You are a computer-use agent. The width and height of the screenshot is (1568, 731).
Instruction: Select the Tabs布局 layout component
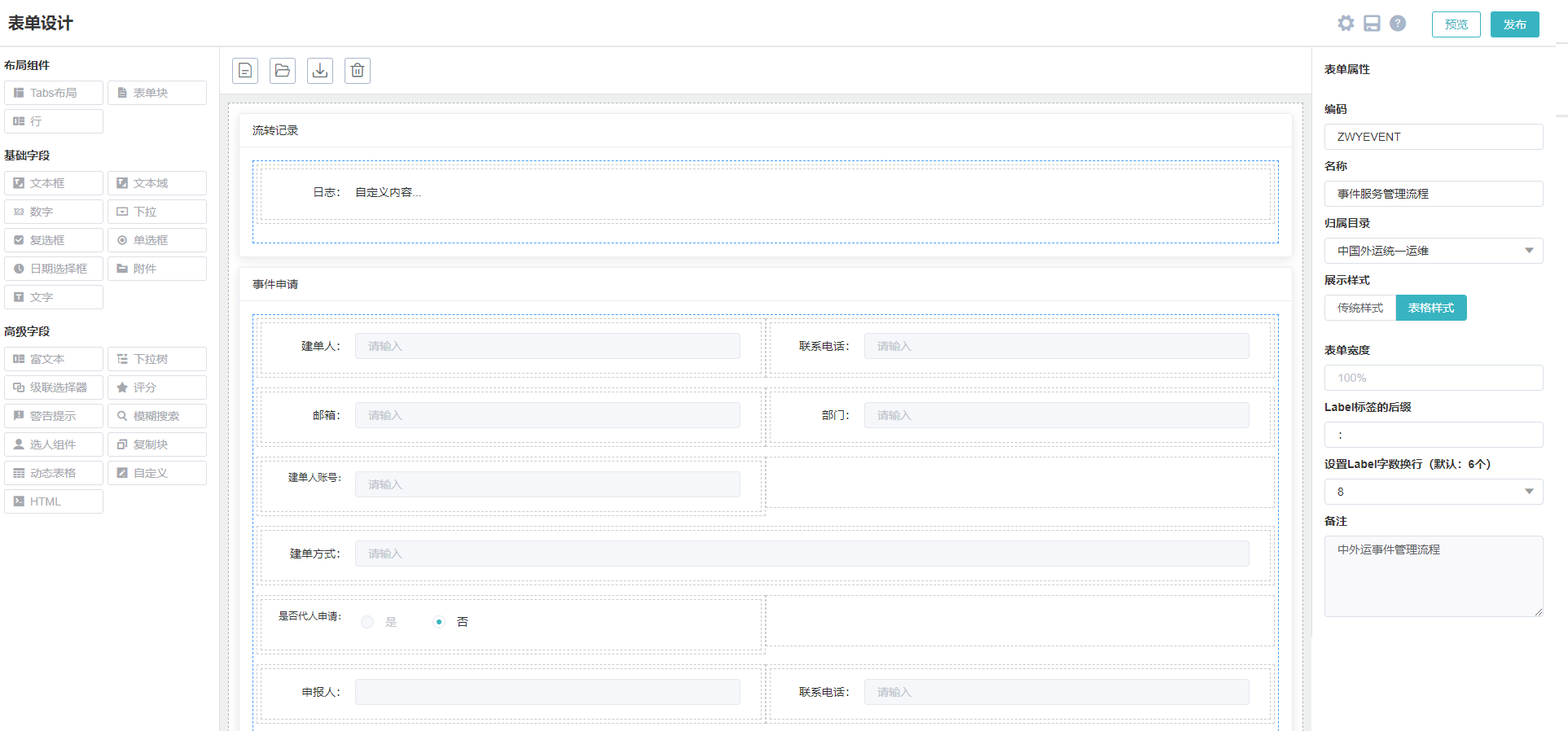[54, 93]
